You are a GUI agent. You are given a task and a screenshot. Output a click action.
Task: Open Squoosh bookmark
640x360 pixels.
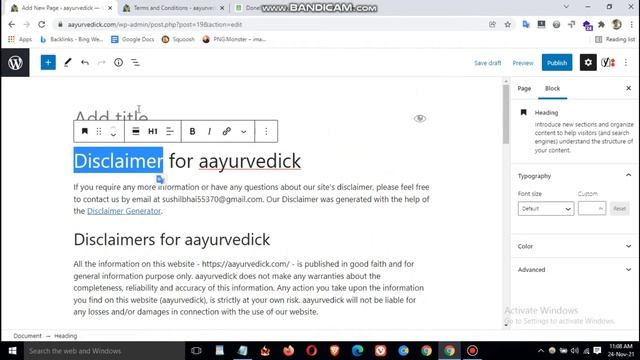178,39
